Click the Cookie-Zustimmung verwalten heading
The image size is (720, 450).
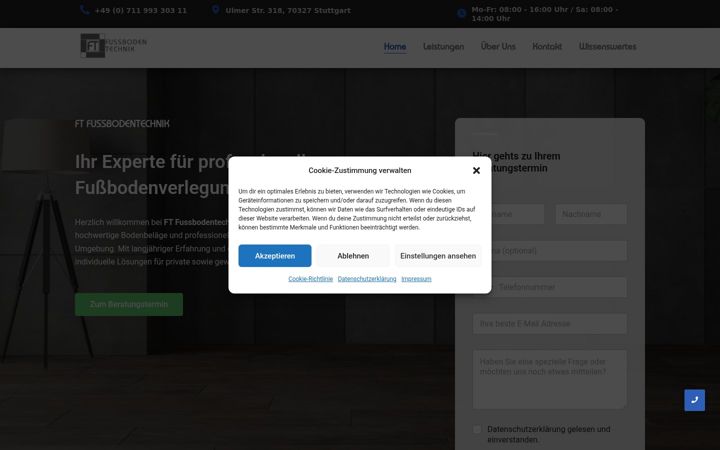coord(360,170)
